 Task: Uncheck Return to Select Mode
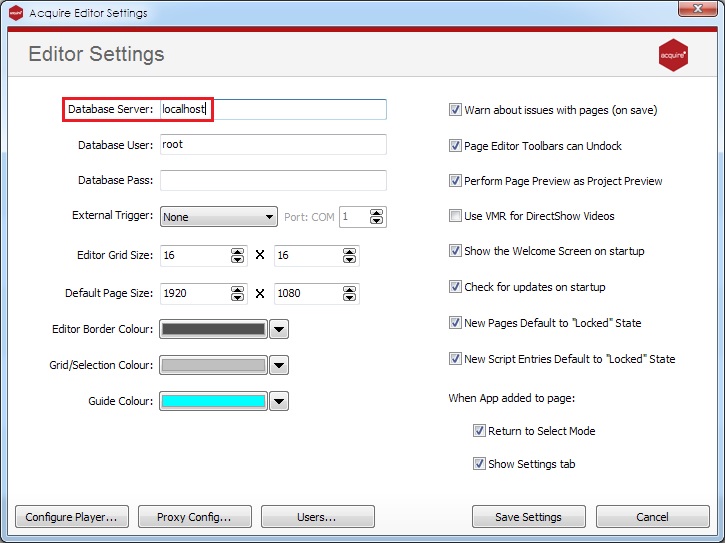coord(479,431)
